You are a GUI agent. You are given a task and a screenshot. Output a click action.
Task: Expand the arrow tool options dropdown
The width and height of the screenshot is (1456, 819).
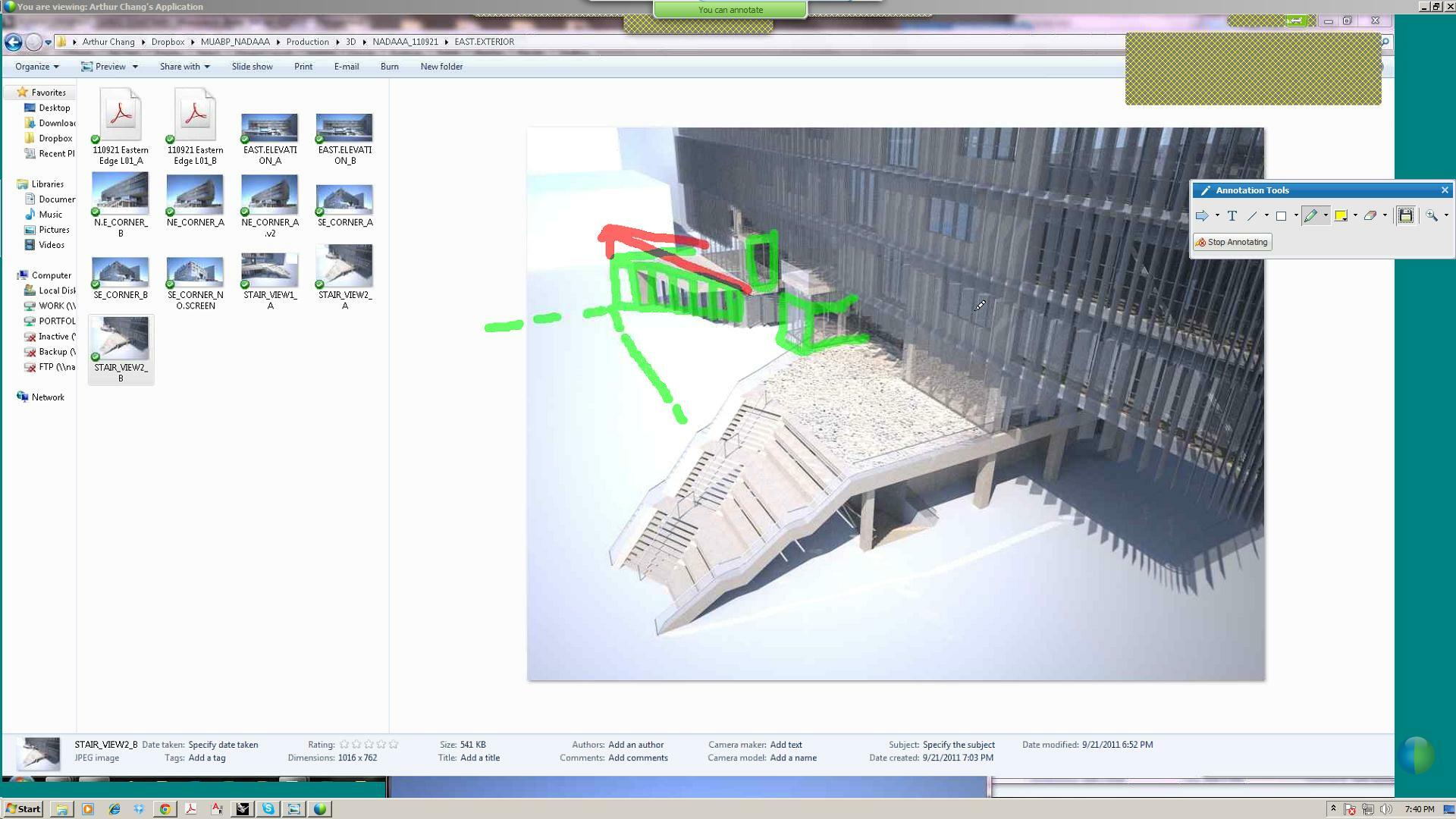(1217, 216)
